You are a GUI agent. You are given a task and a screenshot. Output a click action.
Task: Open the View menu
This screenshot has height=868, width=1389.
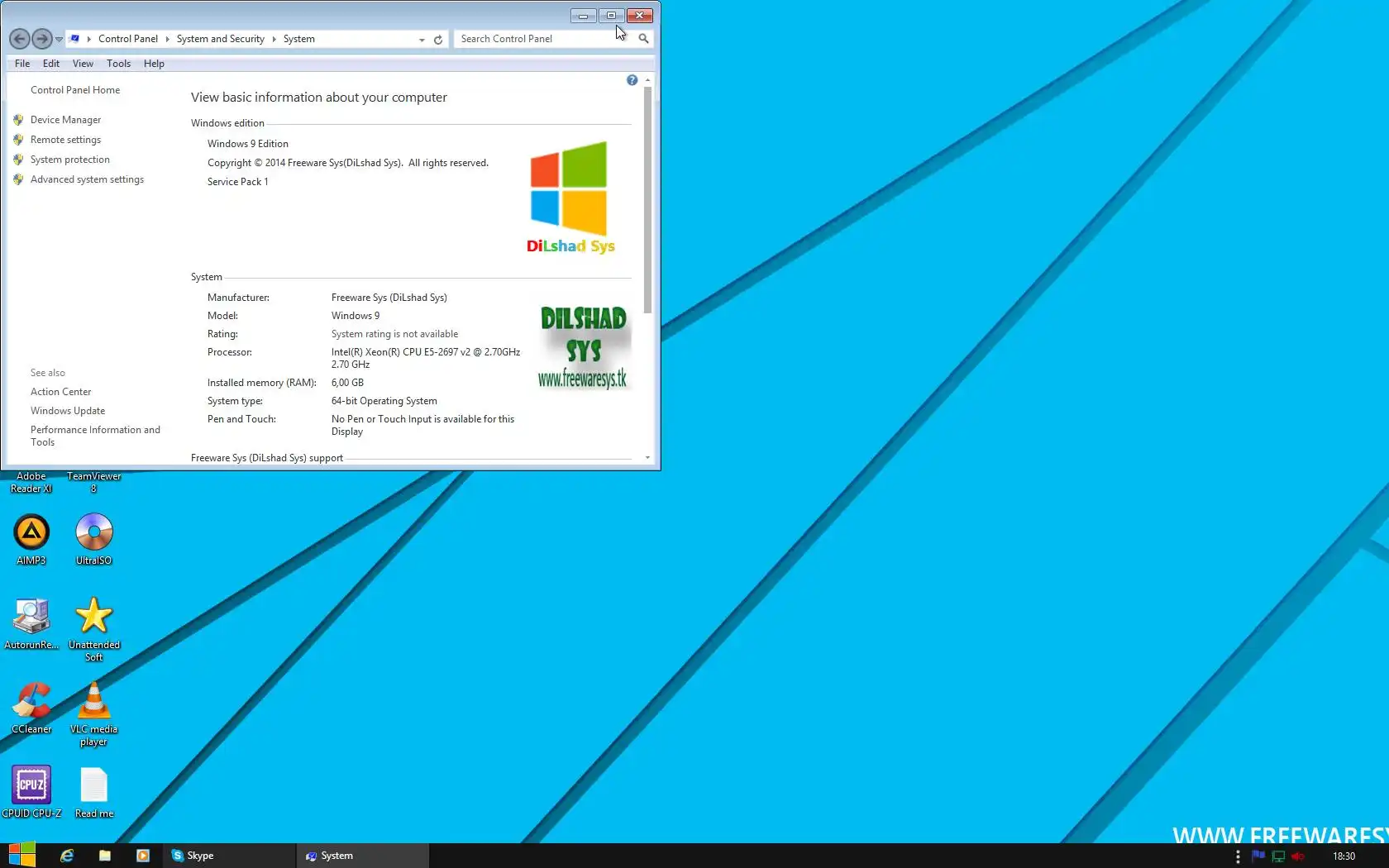coord(83,64)
